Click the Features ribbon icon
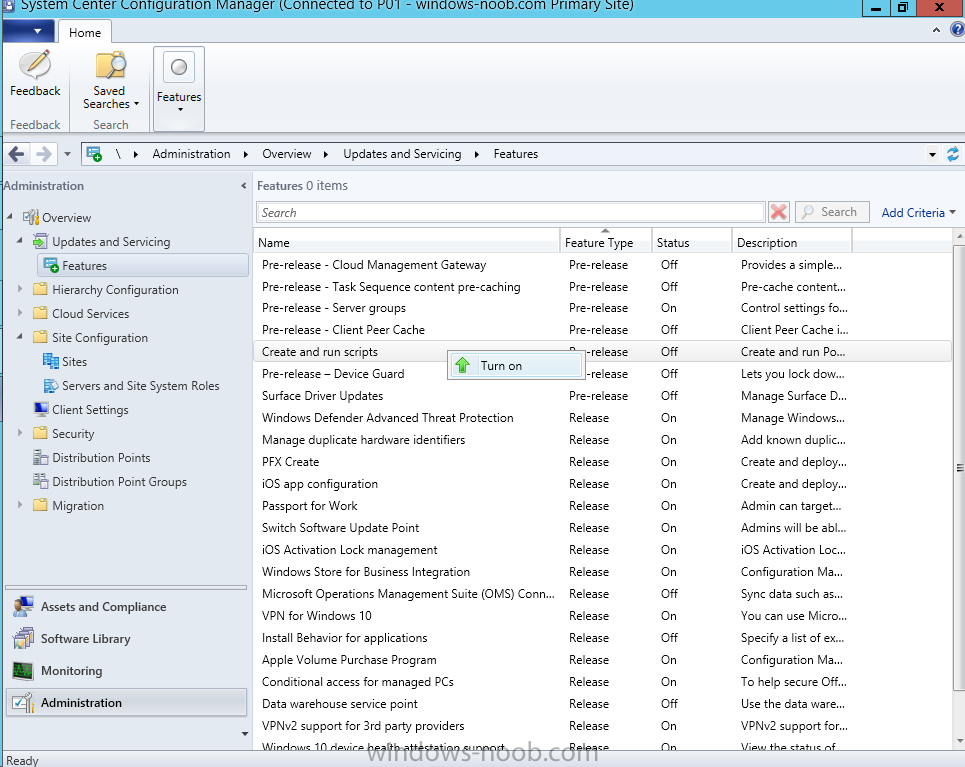The width and height of the screenshot is (965, 767). click(178, 67)
